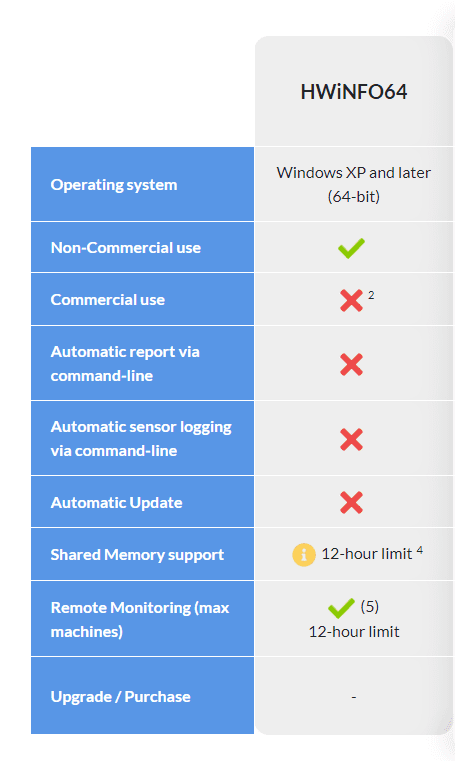Click footnote 2 next to Commercial use X

(x=371, y=295)
